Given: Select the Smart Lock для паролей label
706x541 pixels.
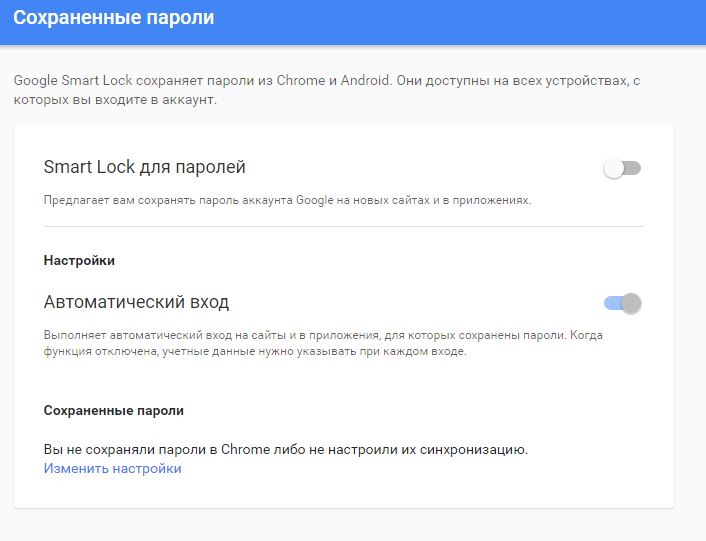Looking at the screenshot, I should [x=145, y=167].
